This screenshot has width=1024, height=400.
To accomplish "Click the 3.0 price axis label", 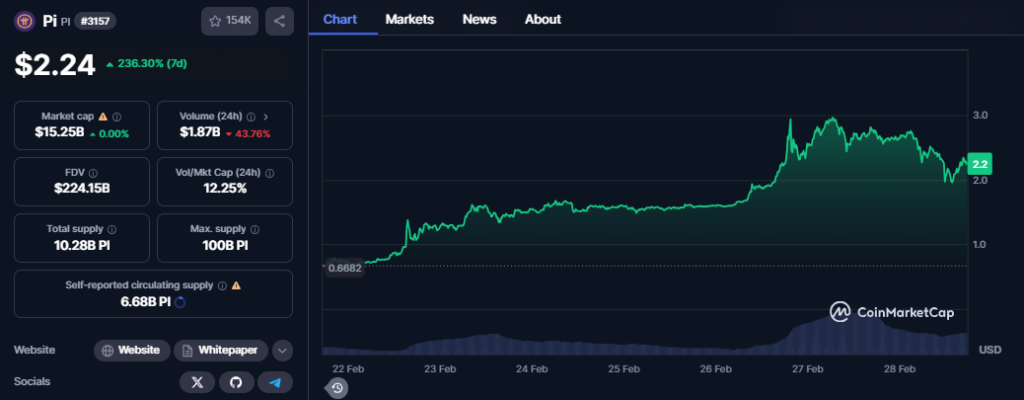I will 980,115.
